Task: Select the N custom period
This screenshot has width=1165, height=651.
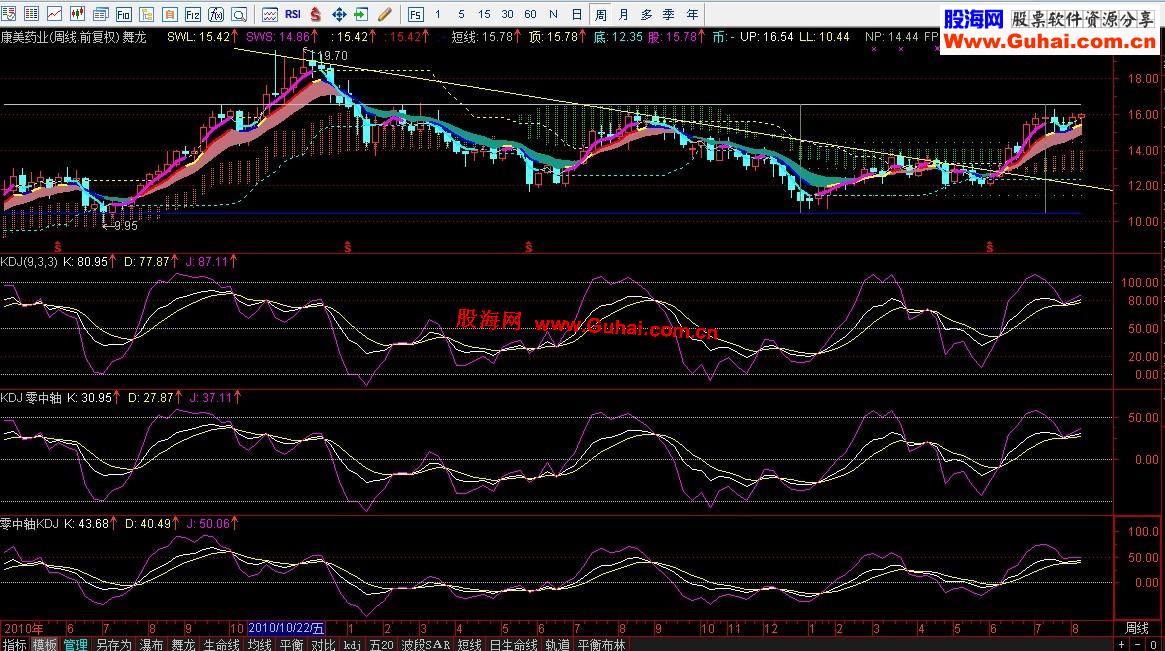Action: tap(553, 14)
